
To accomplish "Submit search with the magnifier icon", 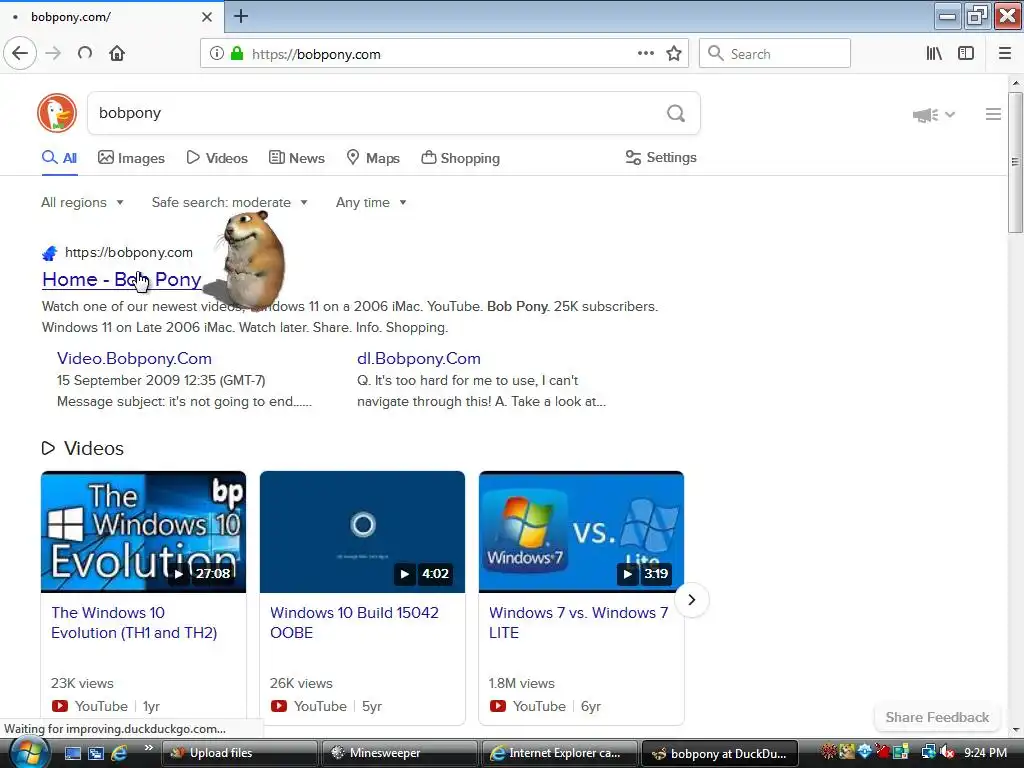I will (x=676, y=114).
